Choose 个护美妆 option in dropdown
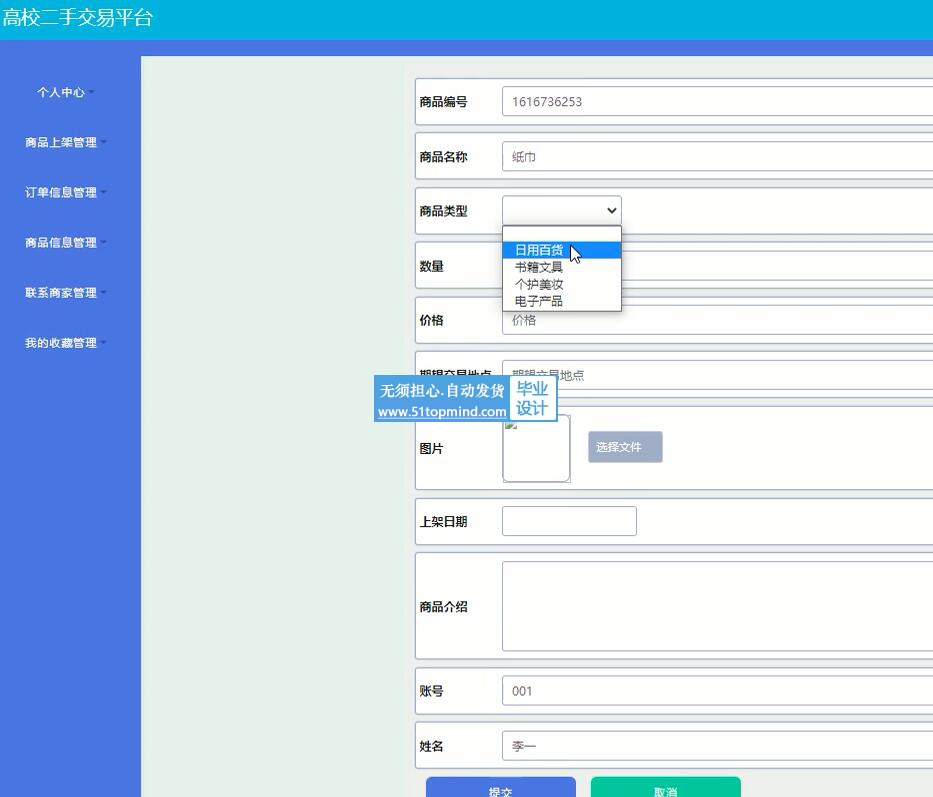Viewport: 933px width, 797px height. 562,285
